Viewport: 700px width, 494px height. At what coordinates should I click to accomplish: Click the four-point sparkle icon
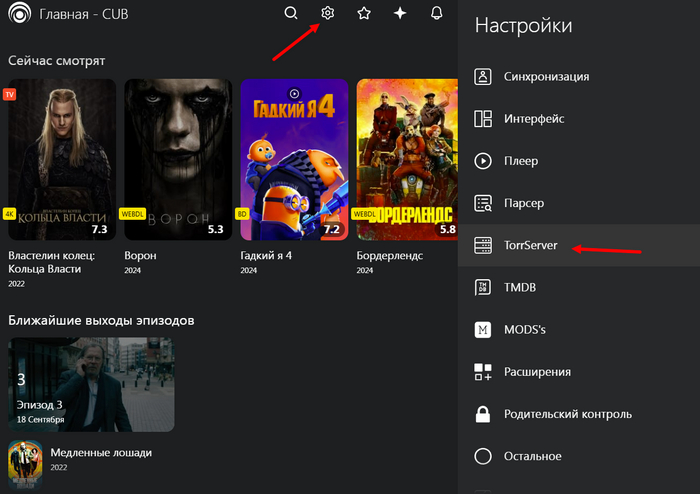pyautogui.click(x=400, y=13)
